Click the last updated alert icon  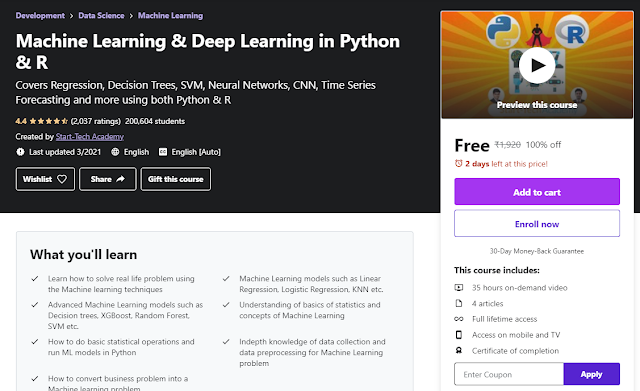pyautogui.click(x=20, y=152)
